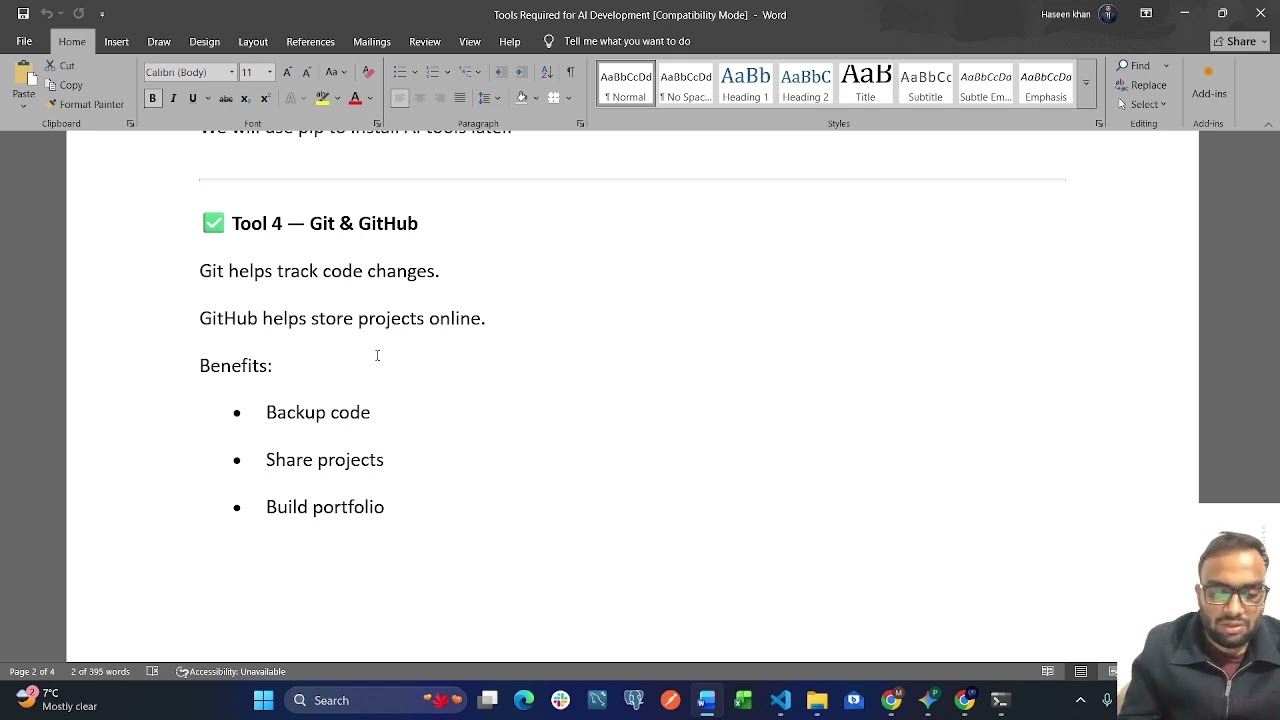This screenshot has width=1280, height=720.
Task: Open the font size dropdown
Action: pyautogui.click(x=269, y=72)
